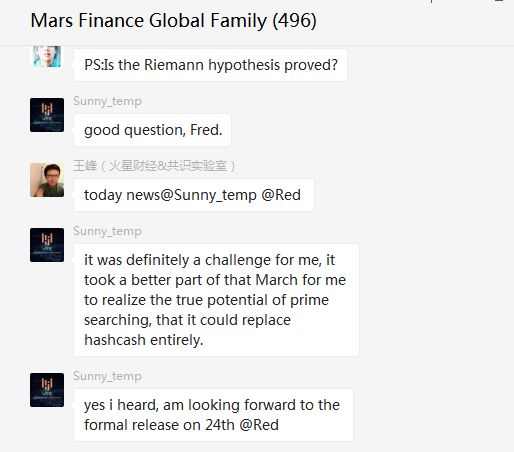Screen dimensions: 514x452
Task: Select the 'good question, Fred.' message bubble
Action: (152, 130)
